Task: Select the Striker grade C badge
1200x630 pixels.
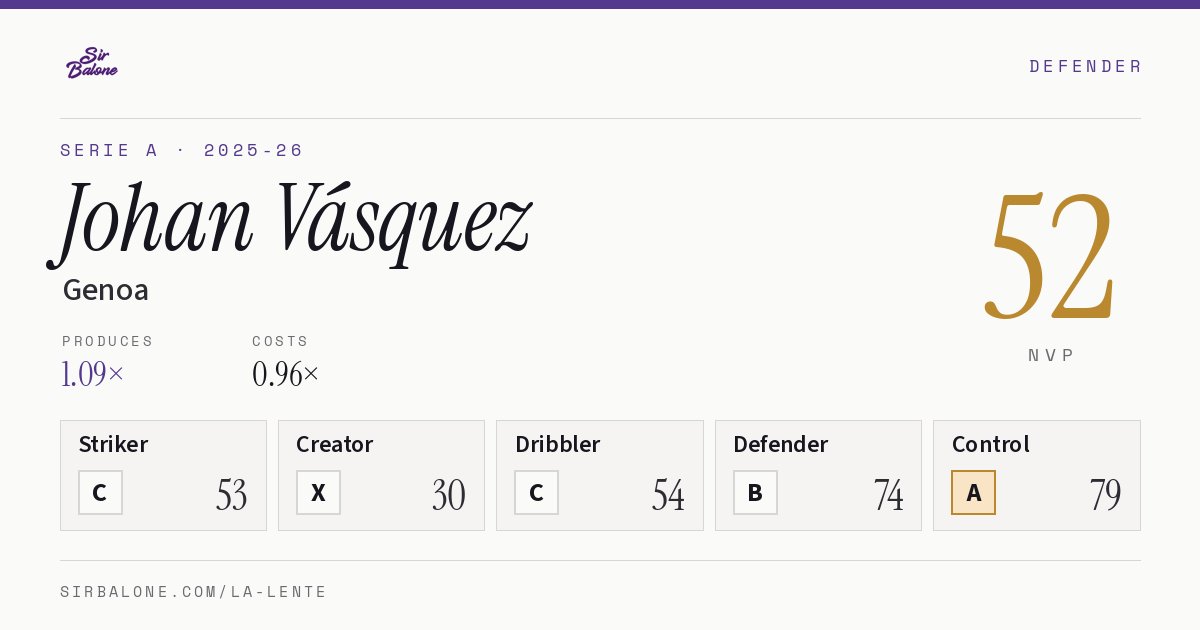Action: point(100,492)
